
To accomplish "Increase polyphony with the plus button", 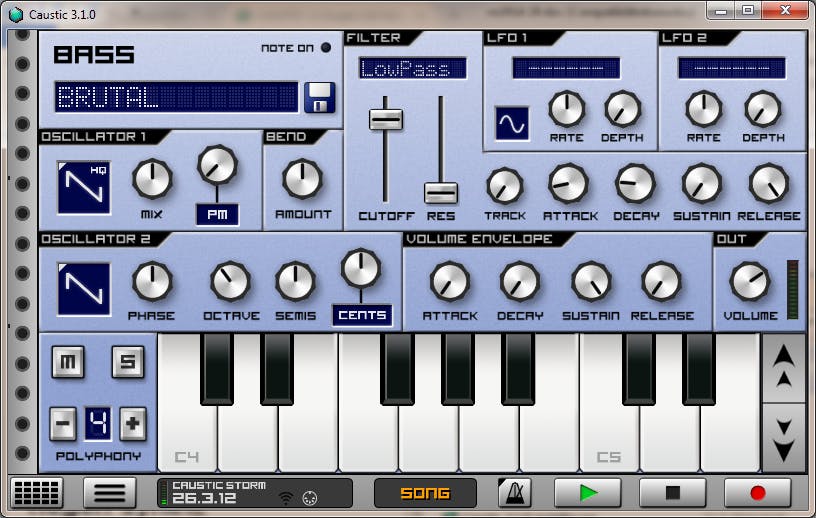I will click(x=133, y=424).
